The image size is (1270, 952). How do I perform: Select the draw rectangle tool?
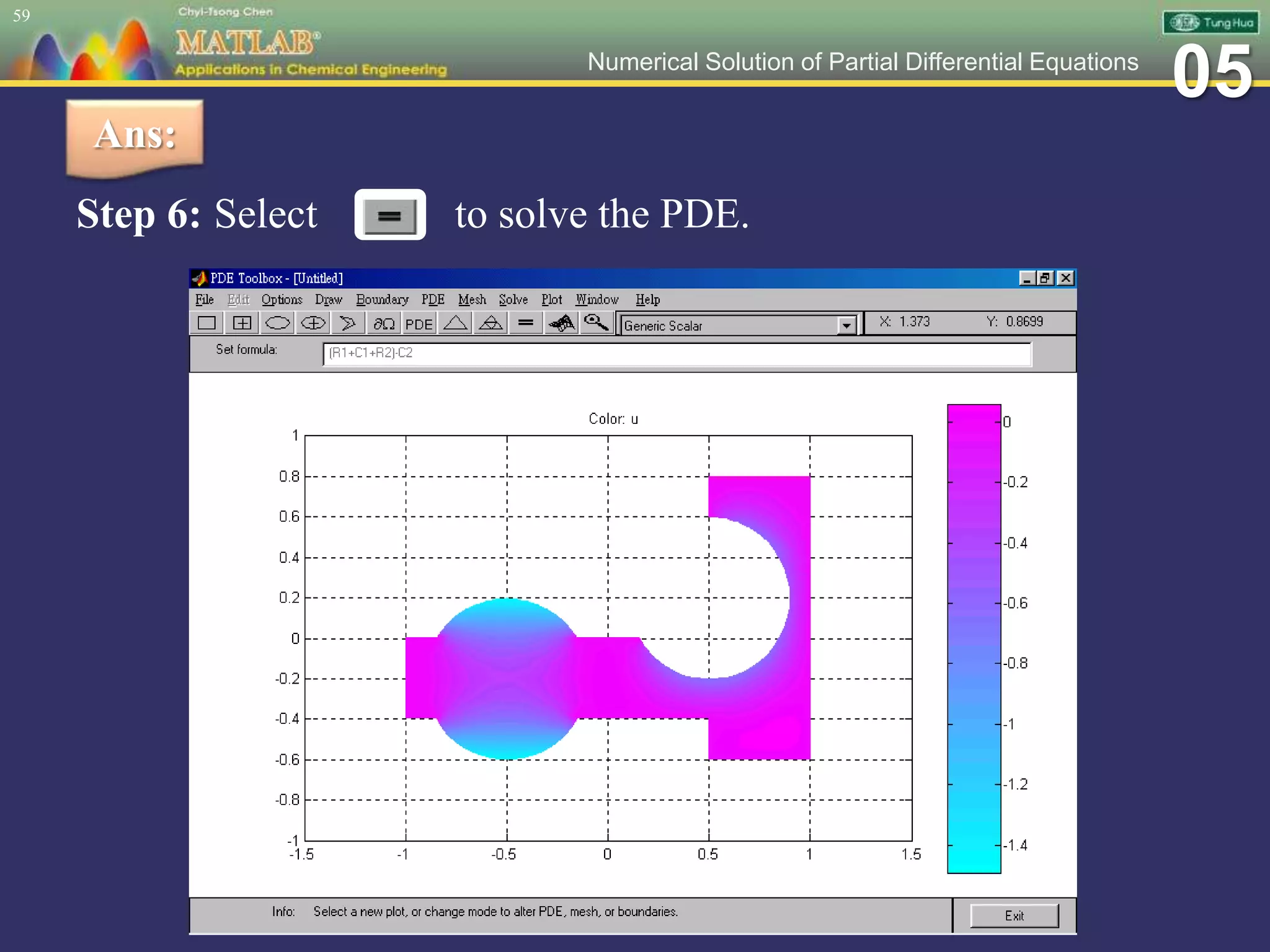(x=206, y=323)
